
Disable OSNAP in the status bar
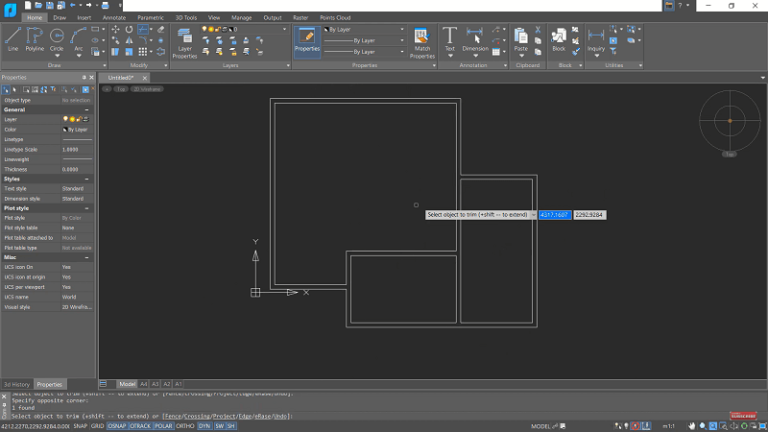pyautogui.click(x=116, y=426)
